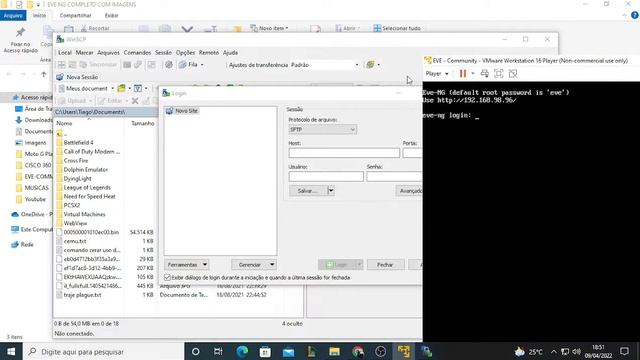Pause the VM in VMware Player
The width and height of the screenshot is (640, 360).
point(462,73)
